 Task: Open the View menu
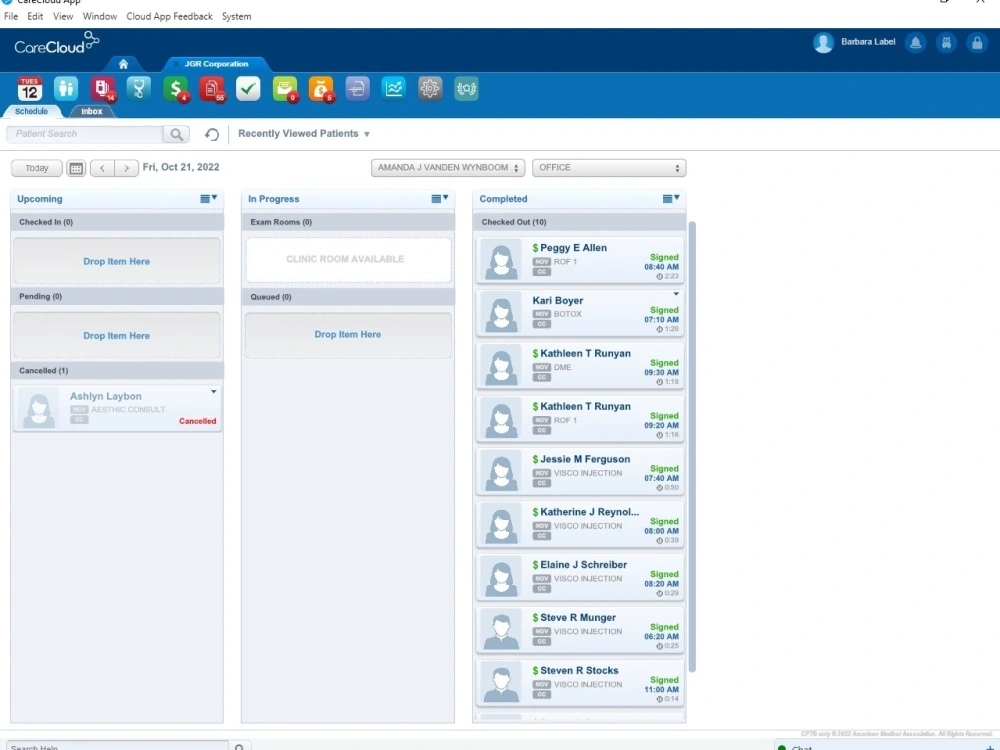[x=62, y=17]
